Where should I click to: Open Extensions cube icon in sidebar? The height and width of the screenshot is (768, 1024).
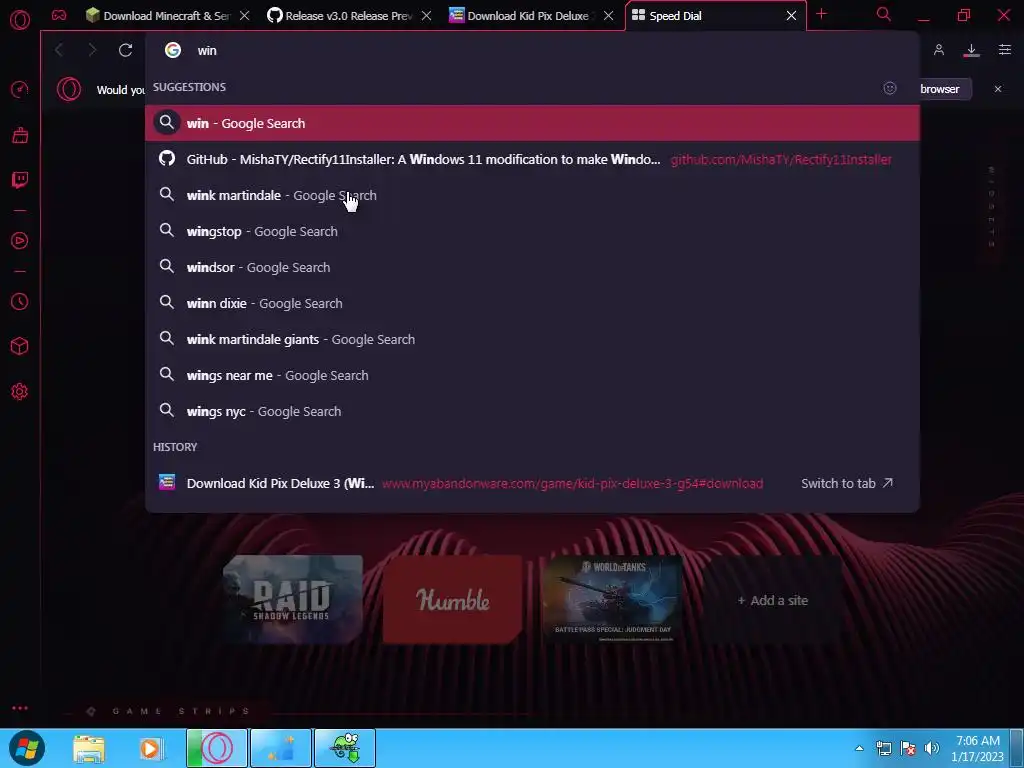[20, 346]
